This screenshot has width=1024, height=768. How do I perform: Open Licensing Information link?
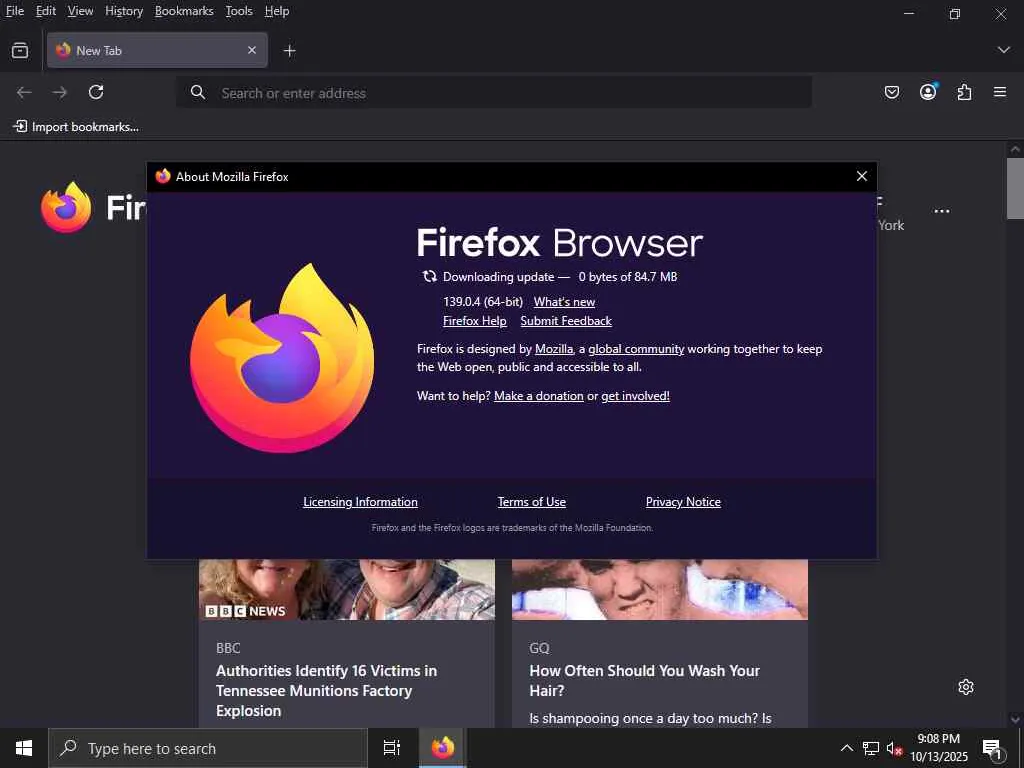click(360, 502)
